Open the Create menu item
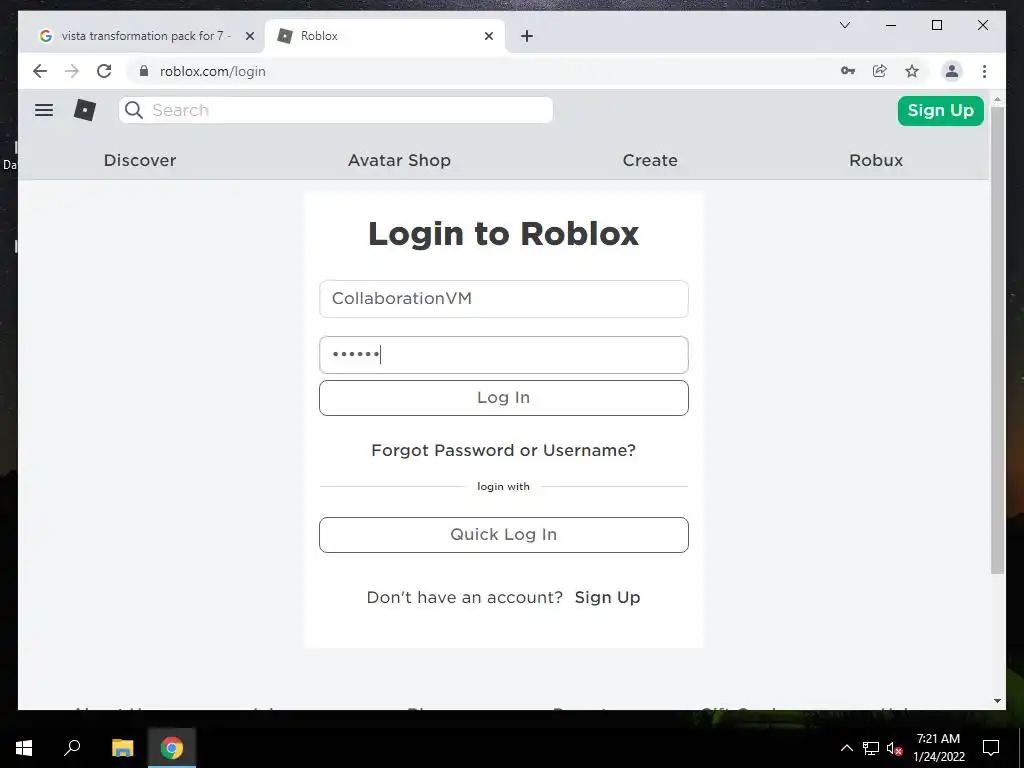Image resolution: width=1024 pixels, height=768 pixels. (x=650, y=161)
